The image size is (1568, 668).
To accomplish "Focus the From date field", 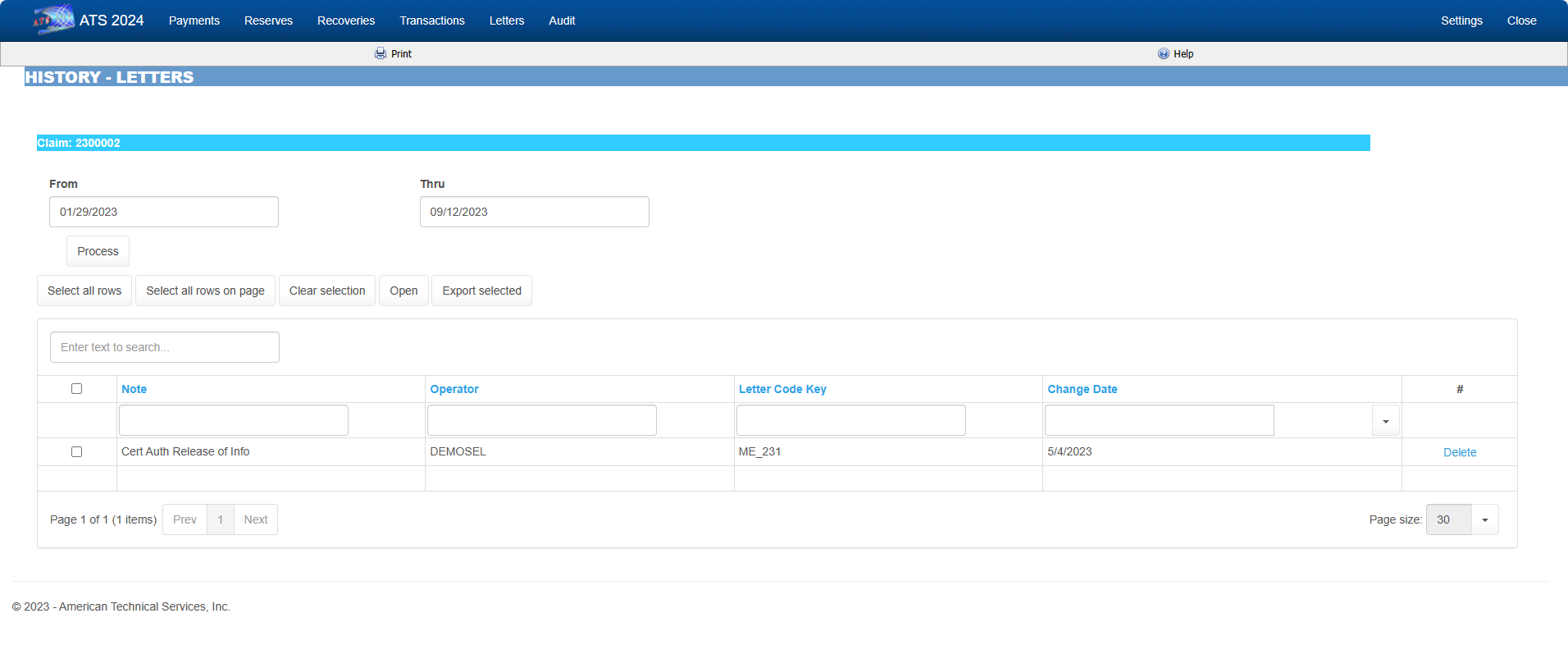I will pos(164,212).
